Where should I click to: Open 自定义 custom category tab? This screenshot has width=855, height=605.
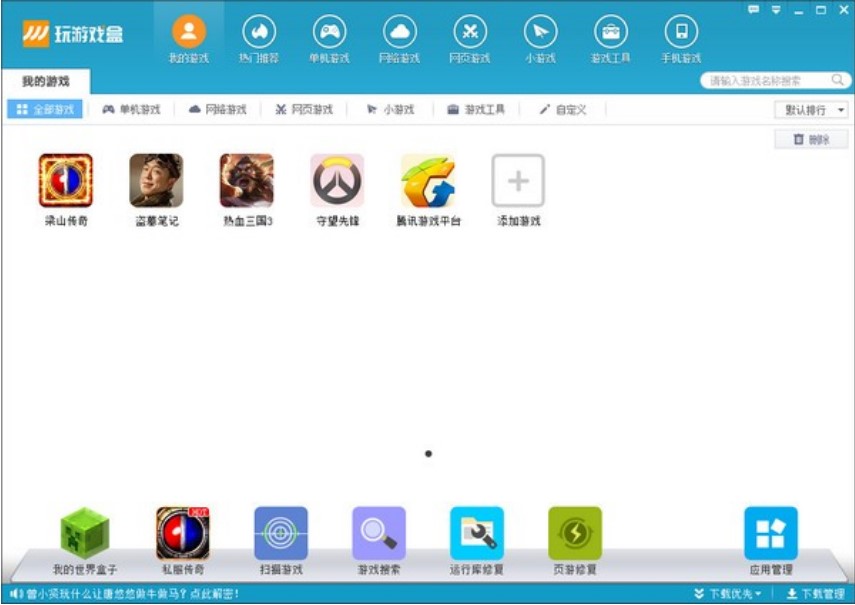[563, 110]
